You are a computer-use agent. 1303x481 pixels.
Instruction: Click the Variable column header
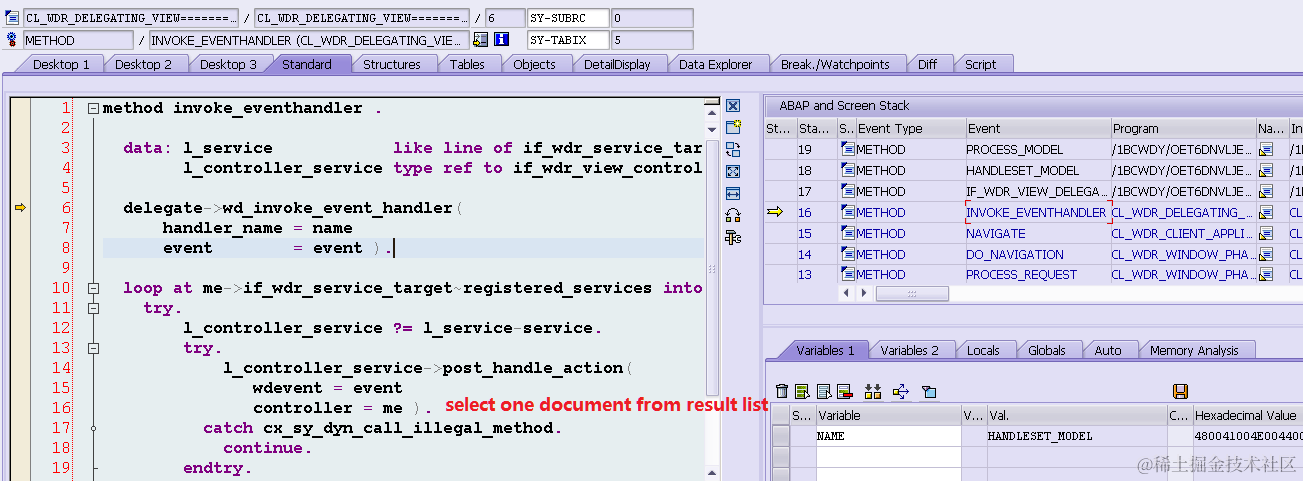pos(888,415)
